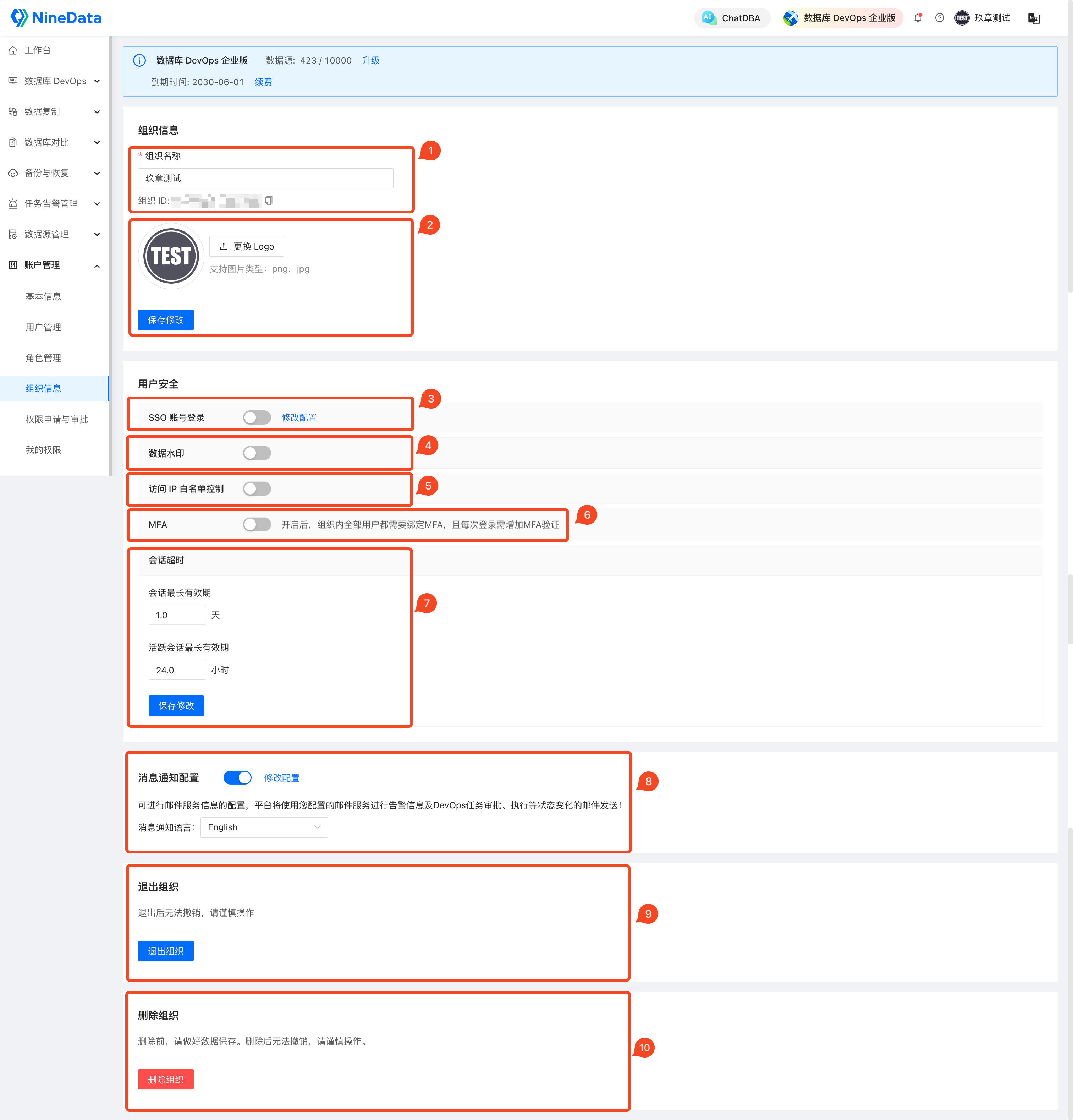The image size is (1073, 1120).
Task: Go to 权限申请与审批 page
Action: pos(56,420)
